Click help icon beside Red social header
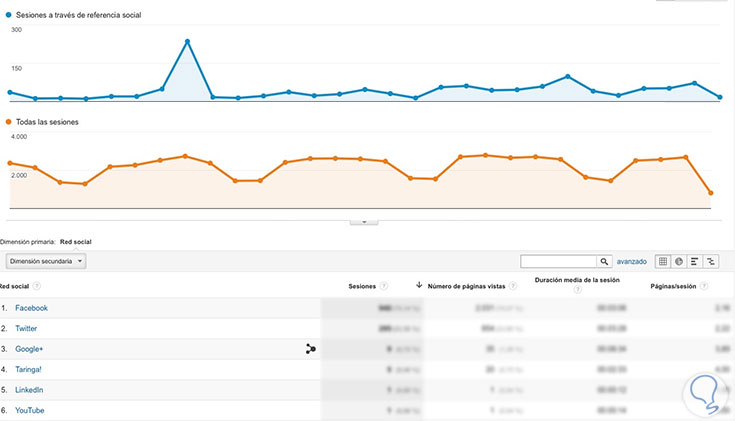Screen dimensions: 735x421 pos(37,286)
